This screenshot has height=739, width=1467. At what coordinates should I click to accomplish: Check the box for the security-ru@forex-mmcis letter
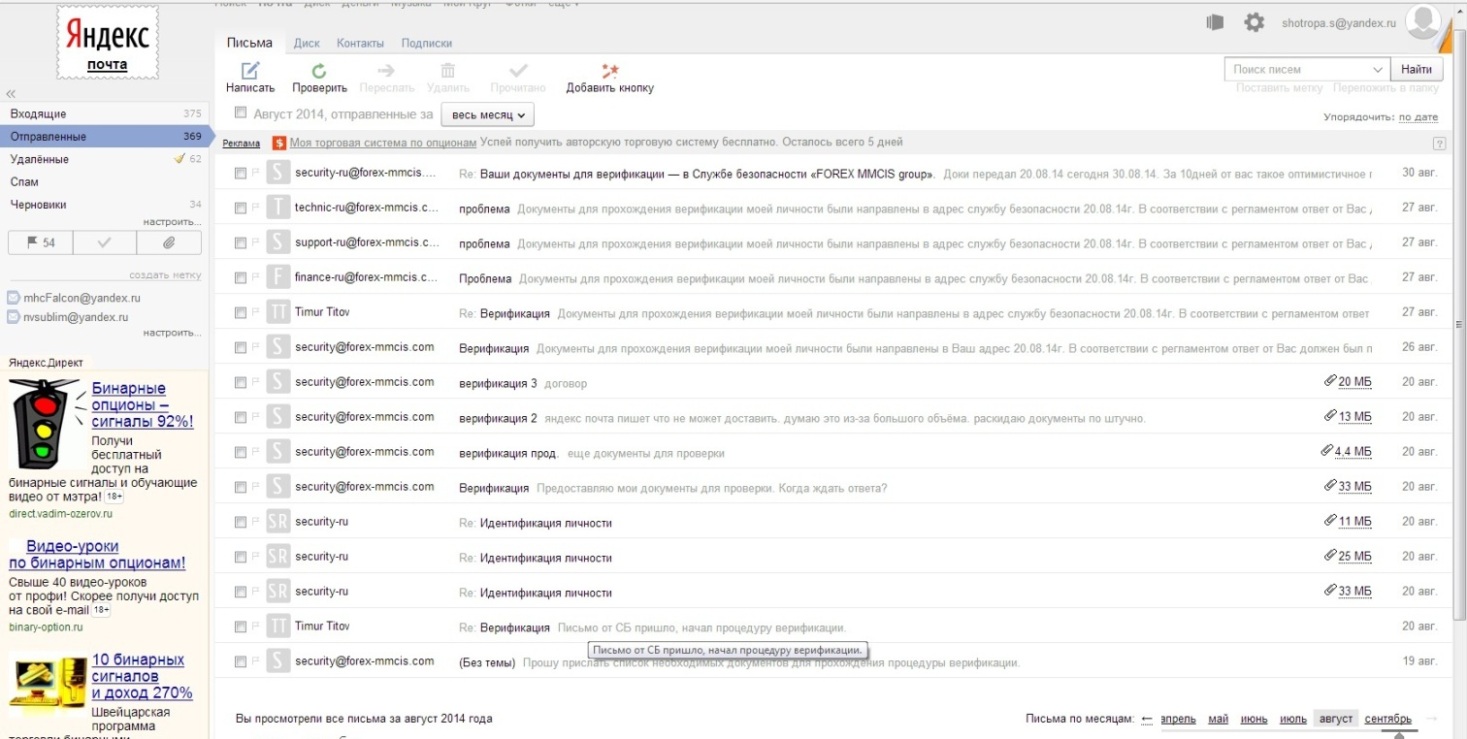(x=240, y=173)
